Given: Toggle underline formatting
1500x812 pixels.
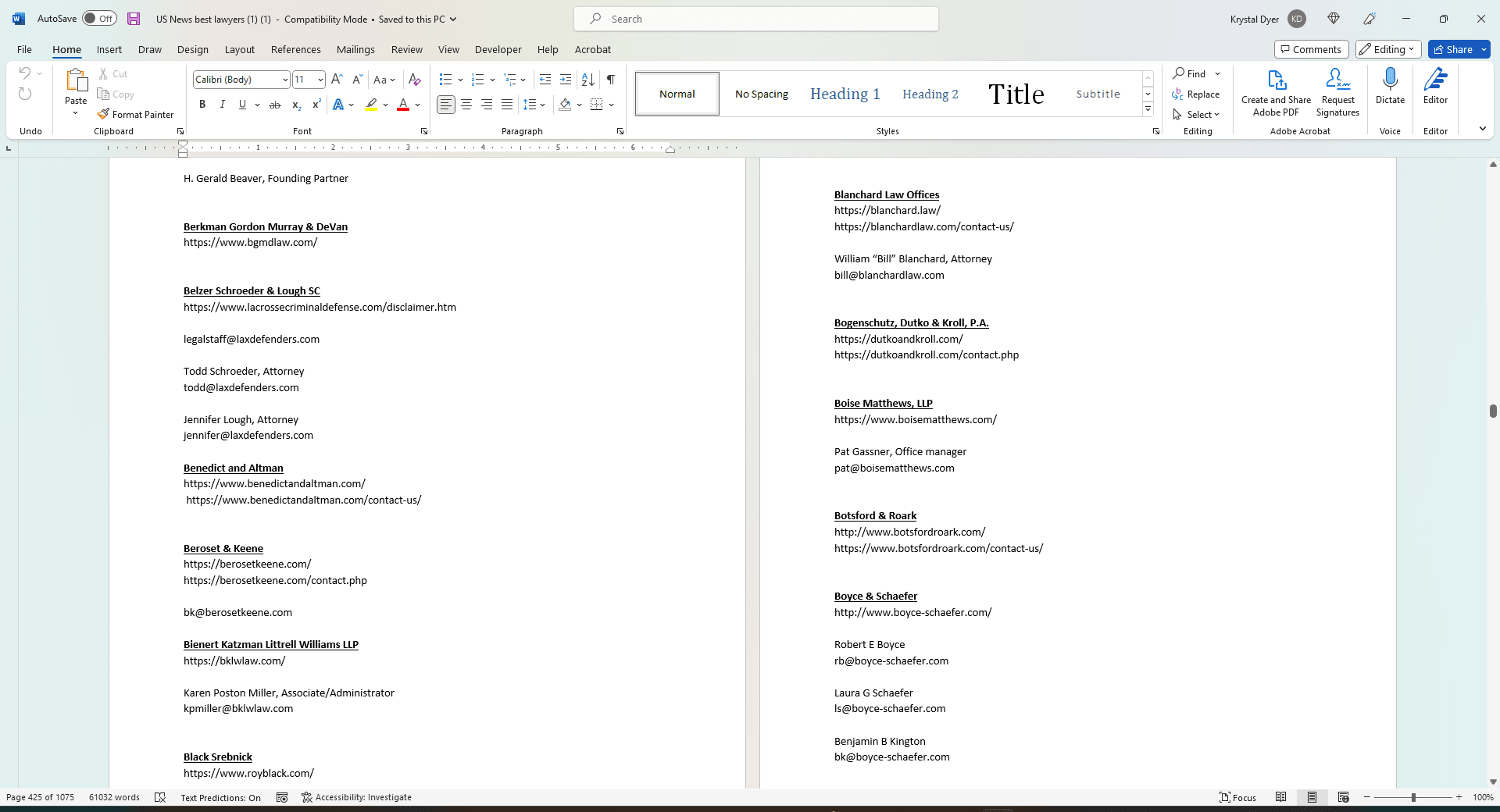Looking at the screenshot, I should point(242,105).
